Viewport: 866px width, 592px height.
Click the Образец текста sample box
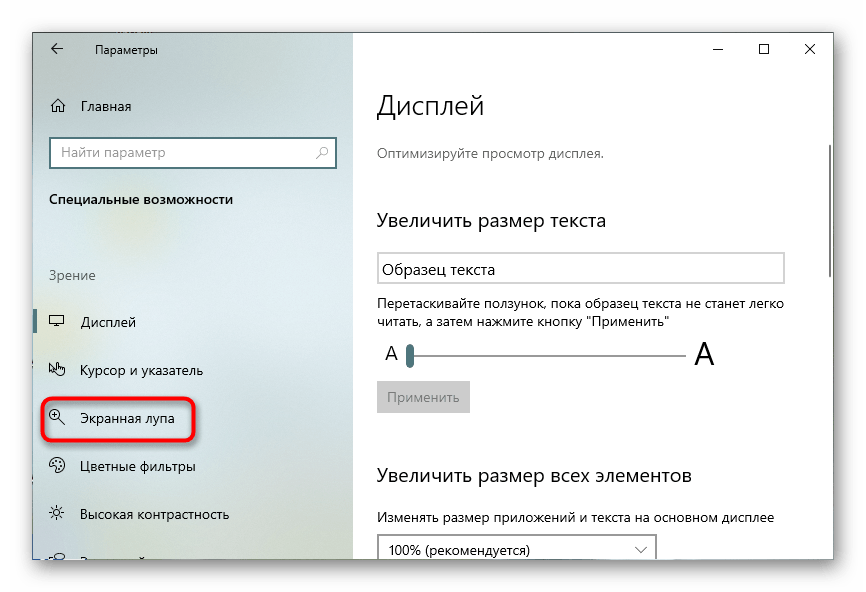580,268
